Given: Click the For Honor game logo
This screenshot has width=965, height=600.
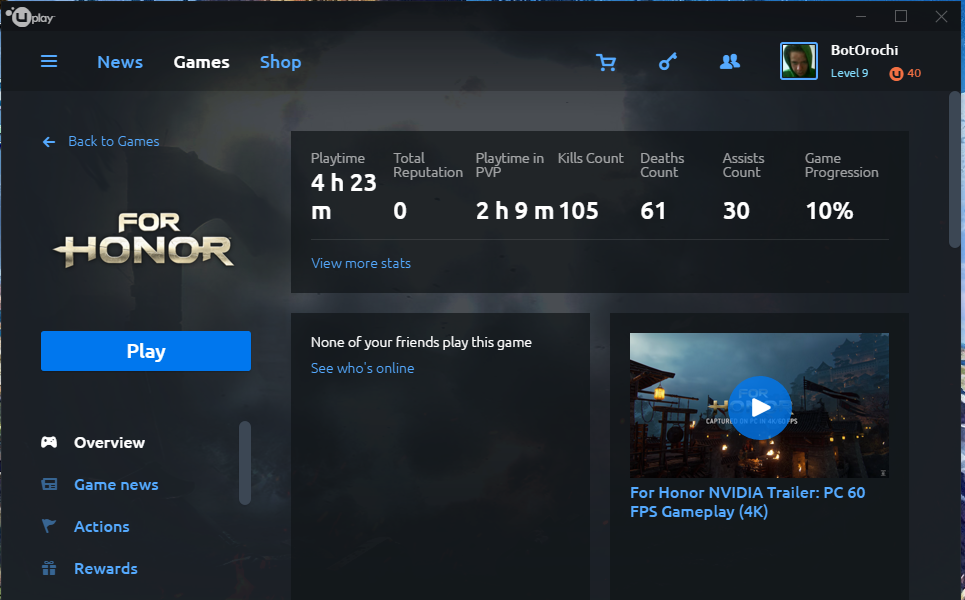Looking at the screenshot, I should 144,240.
